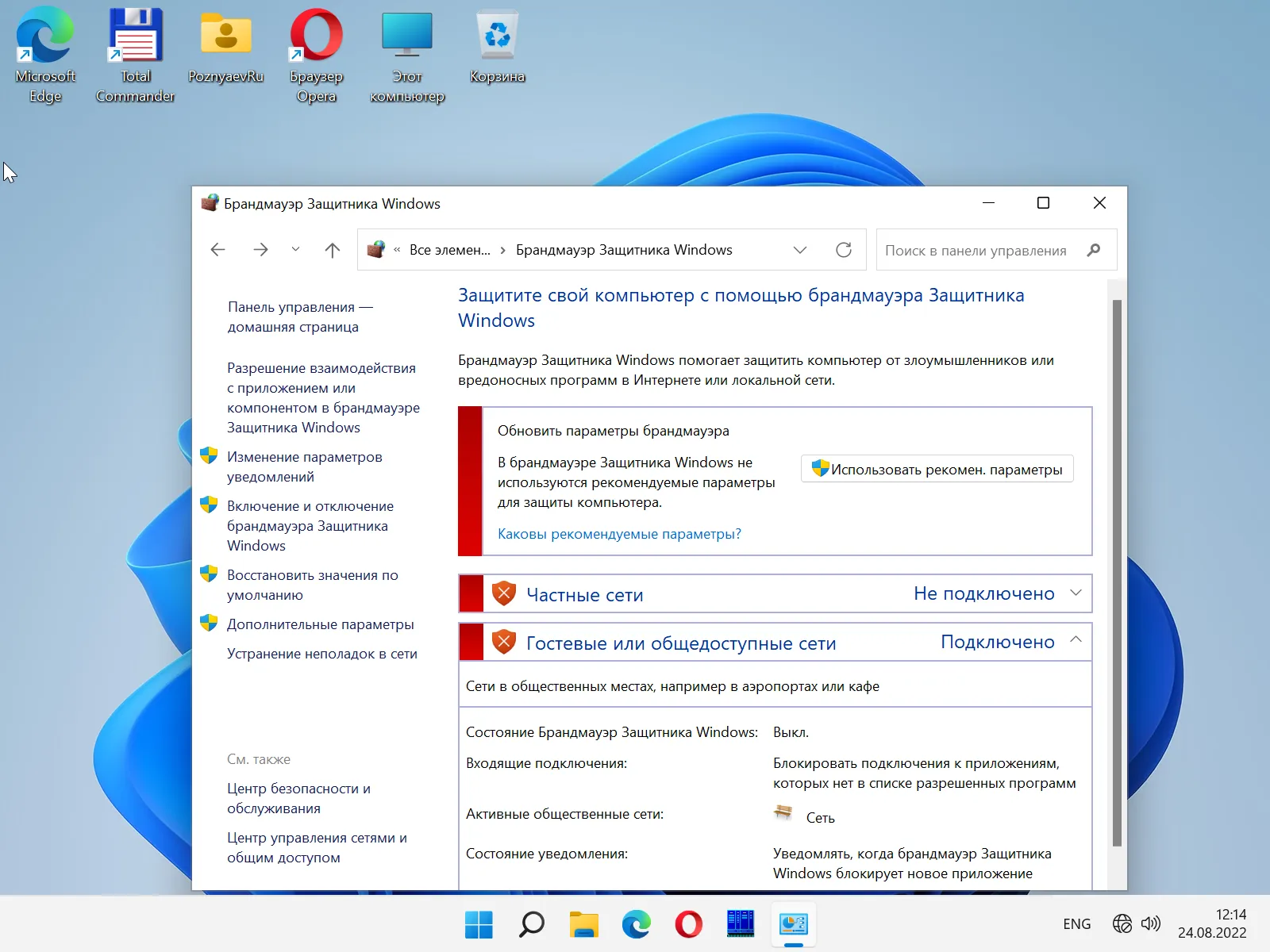Open 'Центр управления сетями и общим доступом'

(x=317, y=847)
